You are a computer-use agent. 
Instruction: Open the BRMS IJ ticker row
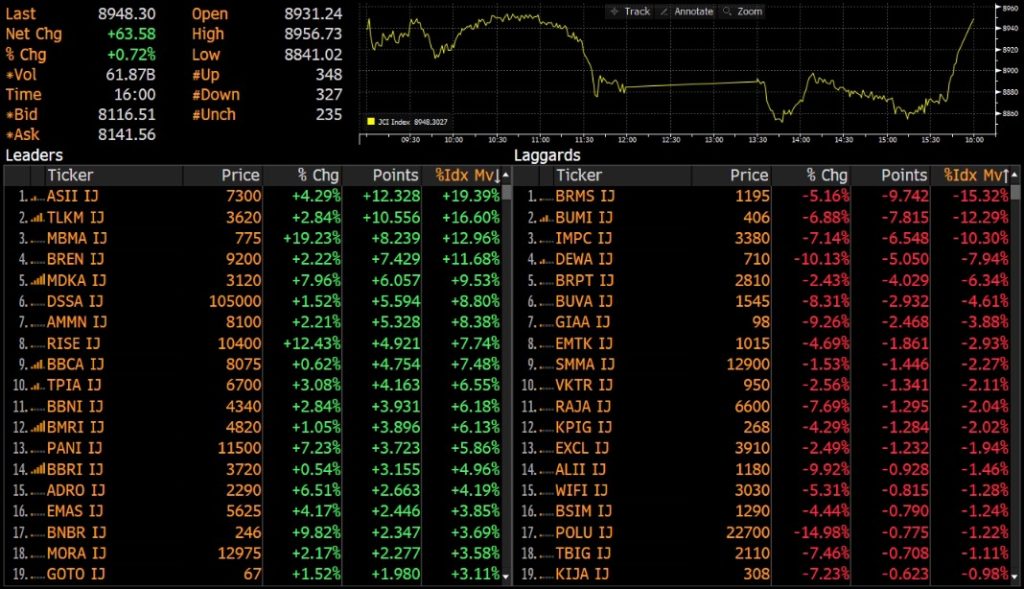coord(582,196)
